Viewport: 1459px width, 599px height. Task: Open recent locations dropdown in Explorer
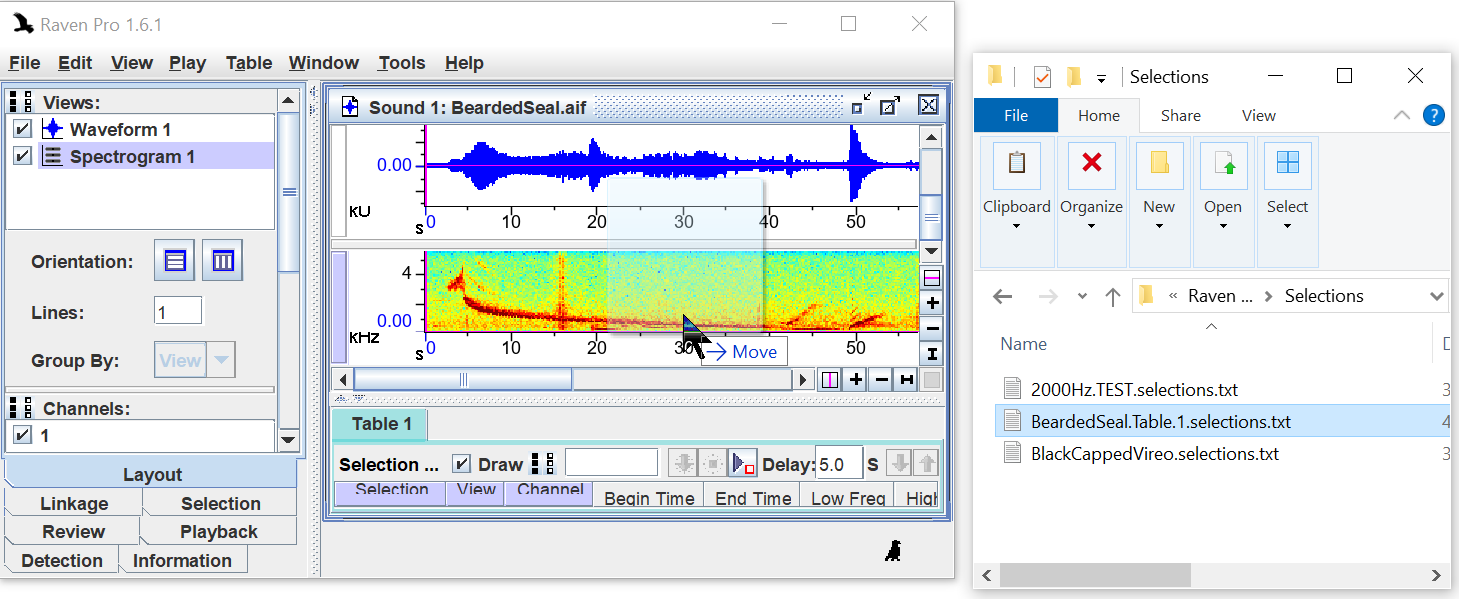pyautogui.click(x=1082, y=296)
